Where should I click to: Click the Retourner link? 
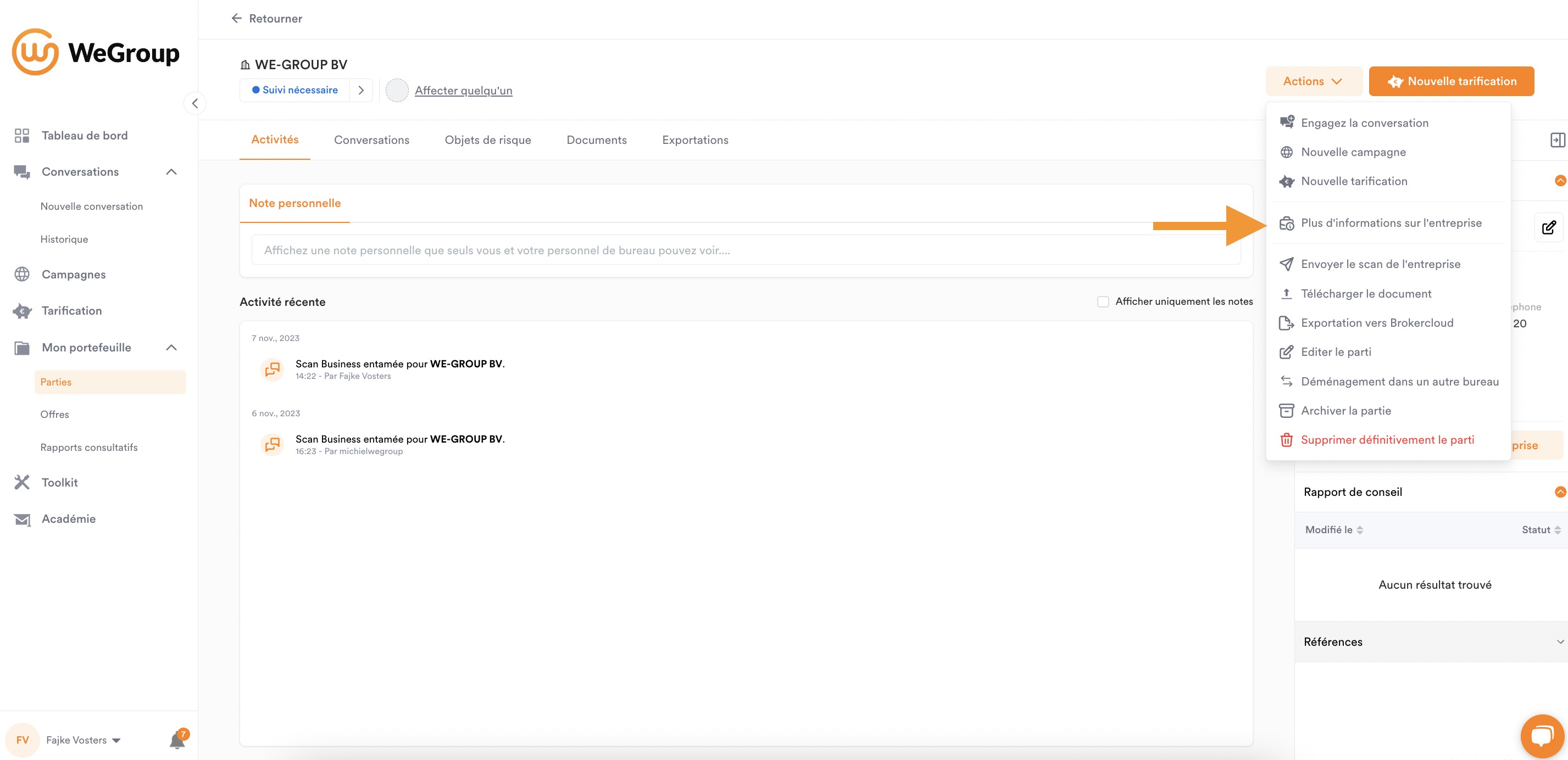pos(275,18)
